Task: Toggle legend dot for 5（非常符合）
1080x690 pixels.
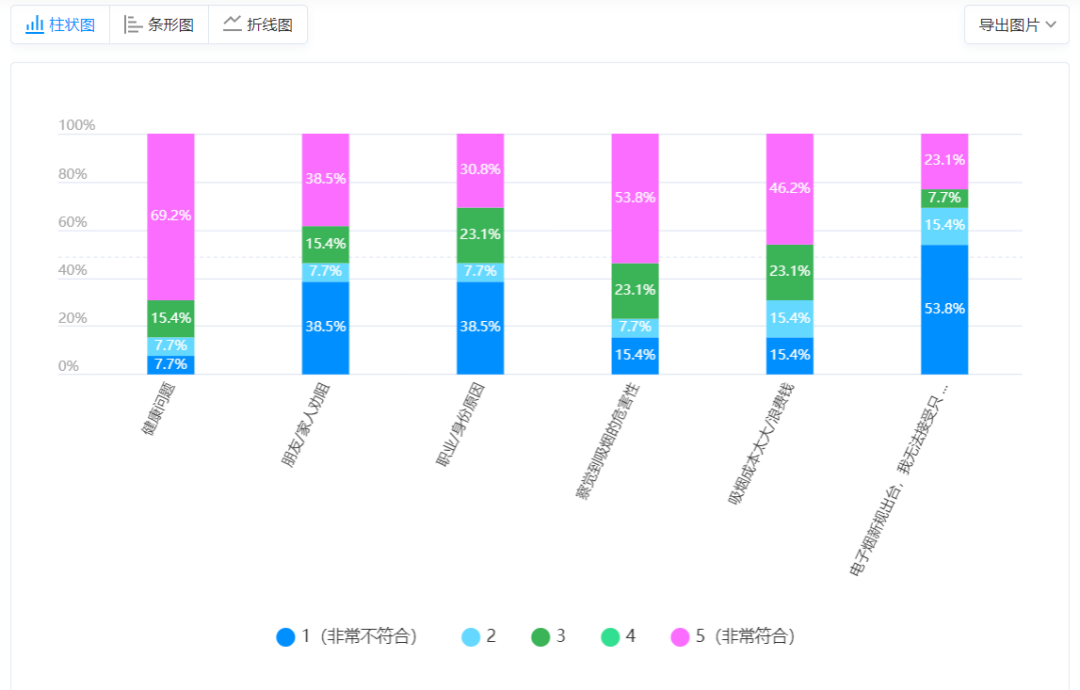Action: [680, 637]
